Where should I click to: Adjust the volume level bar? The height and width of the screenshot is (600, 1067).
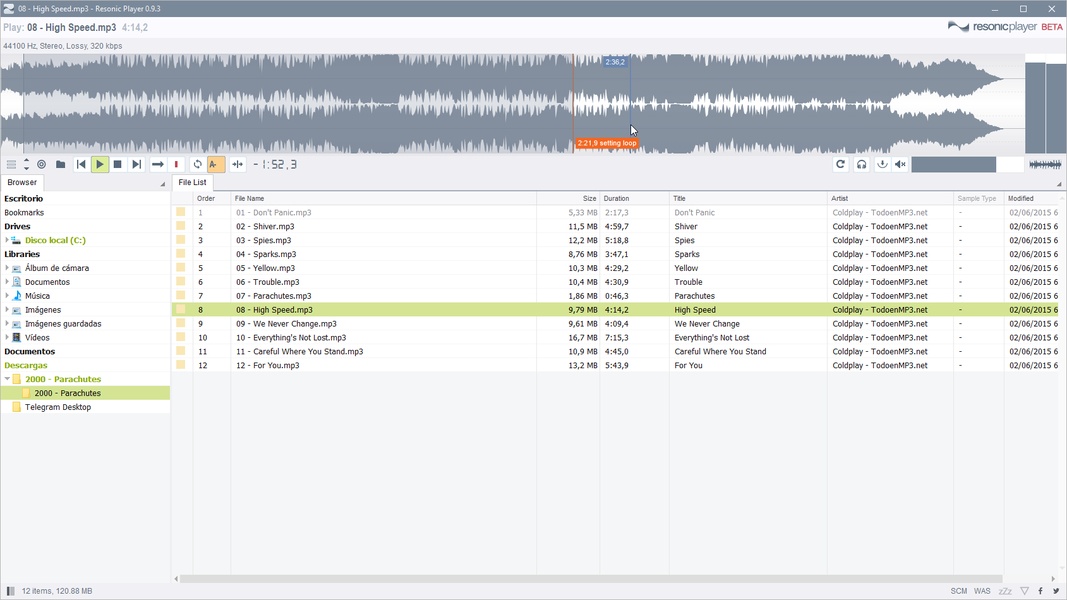[967, 164]
